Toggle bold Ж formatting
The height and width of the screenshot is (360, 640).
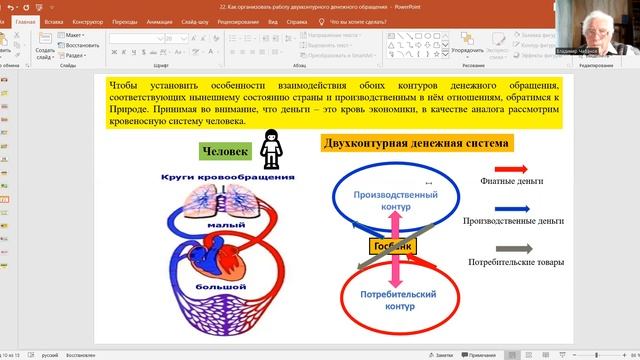[114, 52]
